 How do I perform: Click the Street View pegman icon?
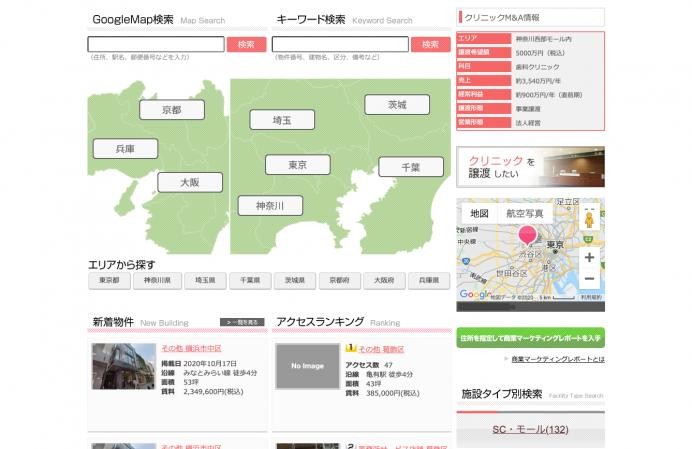pyautogui.click(x=589, y=218)
